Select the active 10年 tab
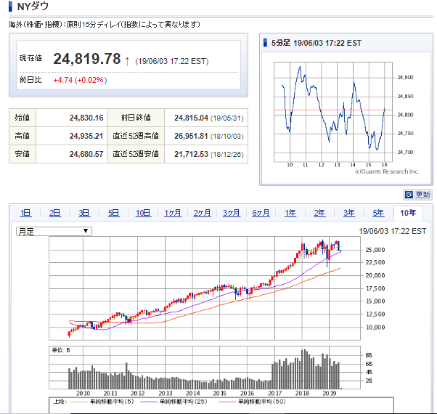The image size is (437, 414). click(x=408, y=213)
